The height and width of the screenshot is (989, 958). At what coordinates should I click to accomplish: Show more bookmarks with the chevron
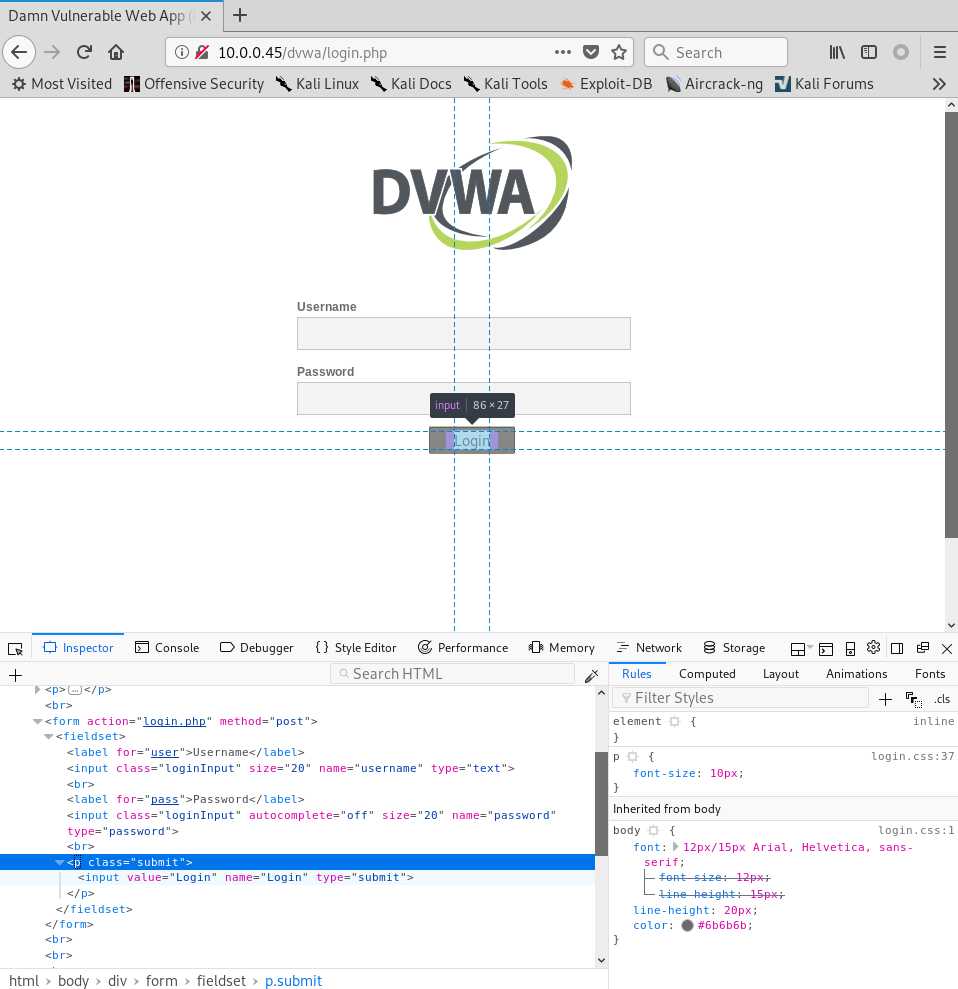pyautogui.click(x=939, y=84)
